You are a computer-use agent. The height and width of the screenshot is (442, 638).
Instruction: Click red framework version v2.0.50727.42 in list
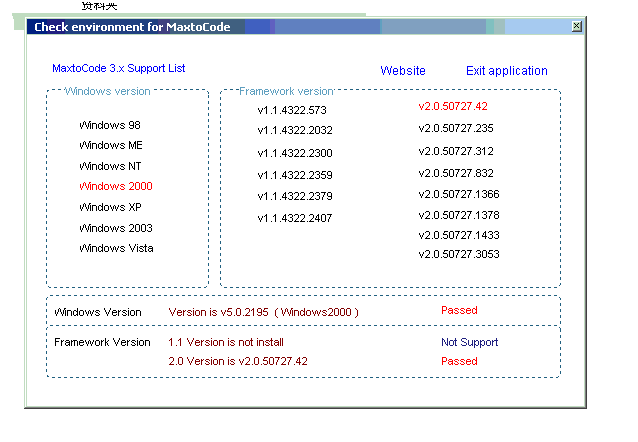[453, 106]
